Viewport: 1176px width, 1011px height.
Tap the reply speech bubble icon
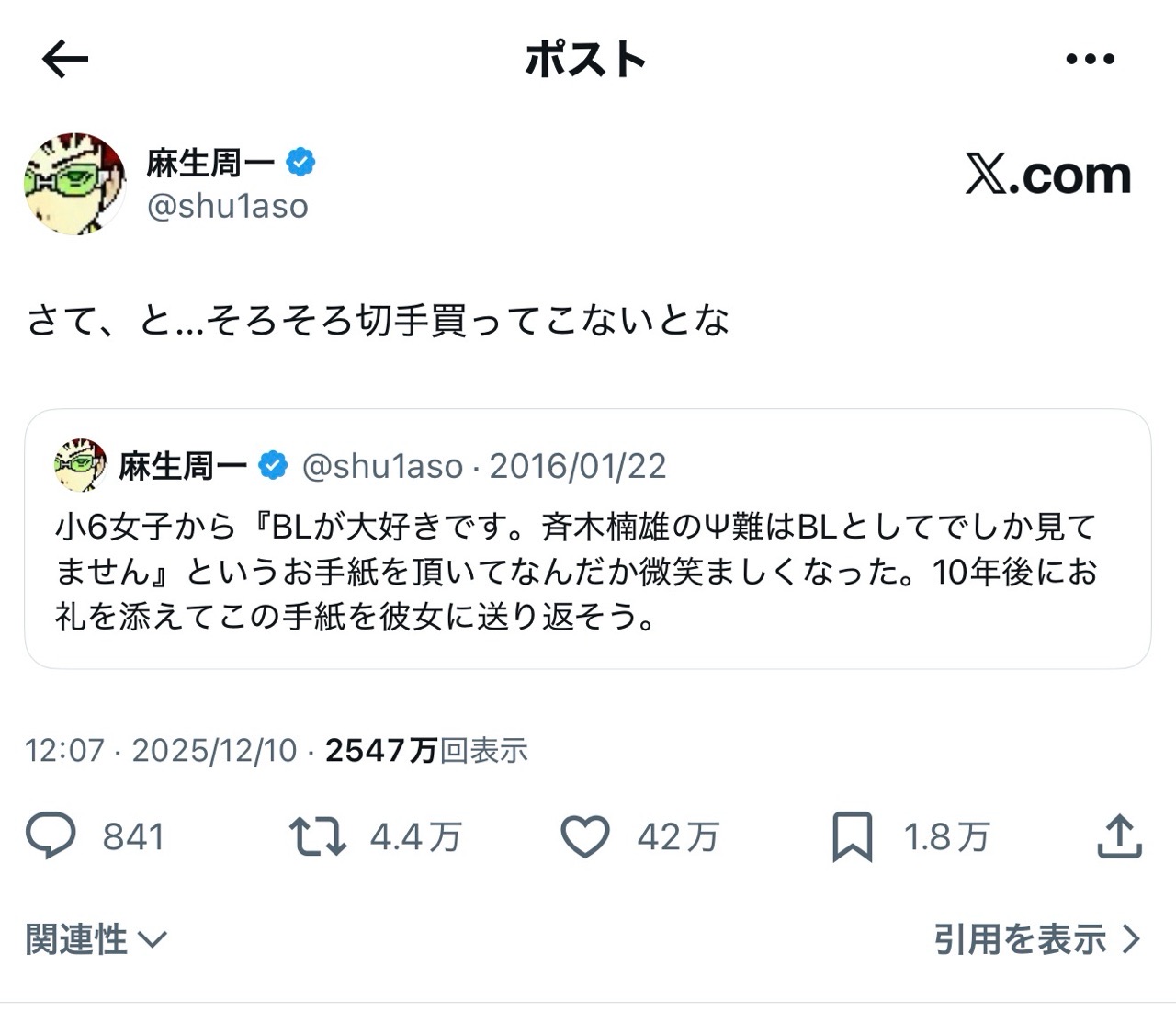coord(51,836)
